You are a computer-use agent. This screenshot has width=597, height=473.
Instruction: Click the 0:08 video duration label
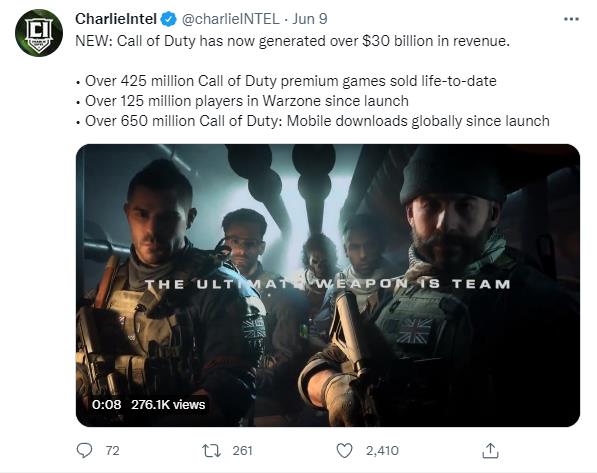click(106, 404)
